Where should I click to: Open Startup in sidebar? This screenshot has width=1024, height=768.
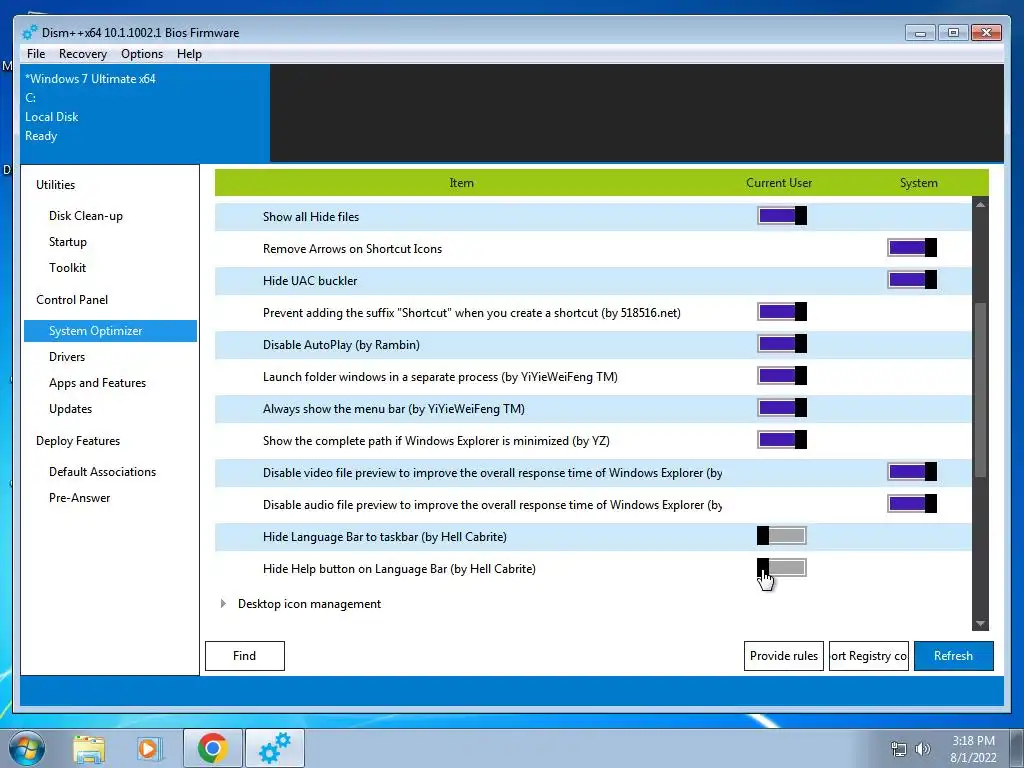pos(68,242)
